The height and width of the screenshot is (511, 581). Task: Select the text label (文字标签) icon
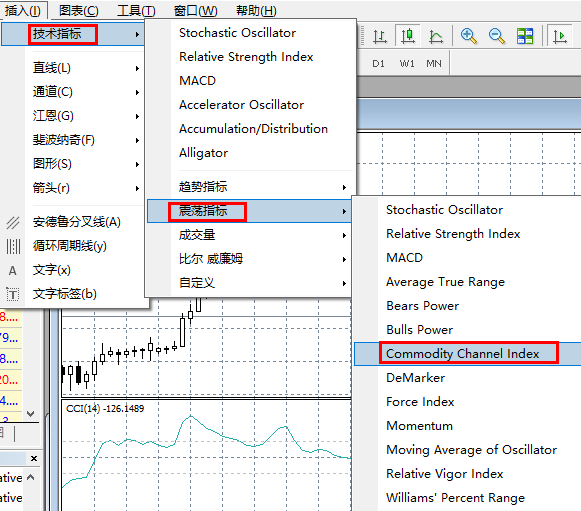tap(13, 294)
